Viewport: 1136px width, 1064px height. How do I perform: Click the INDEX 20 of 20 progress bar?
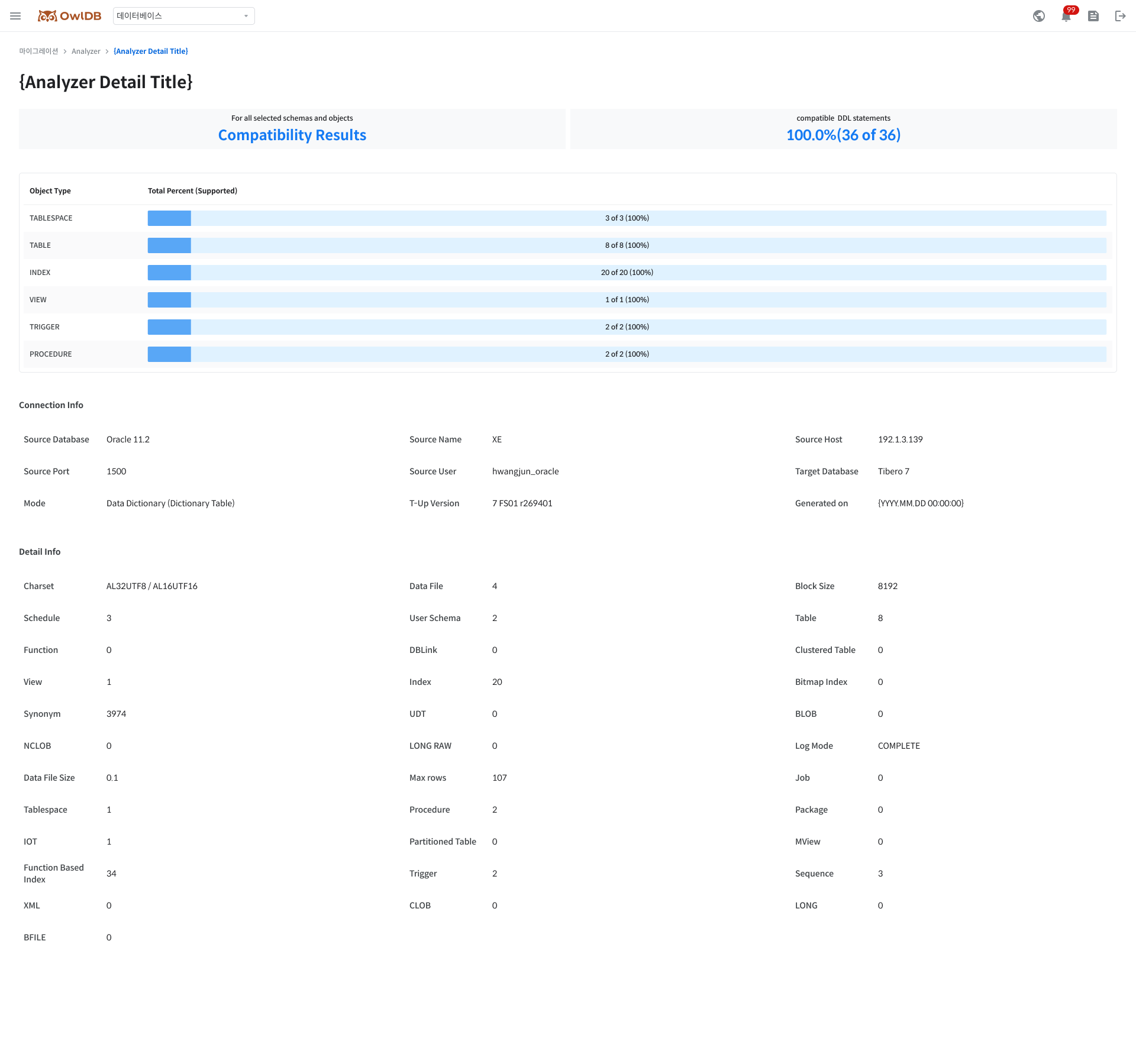pos(627,273)
